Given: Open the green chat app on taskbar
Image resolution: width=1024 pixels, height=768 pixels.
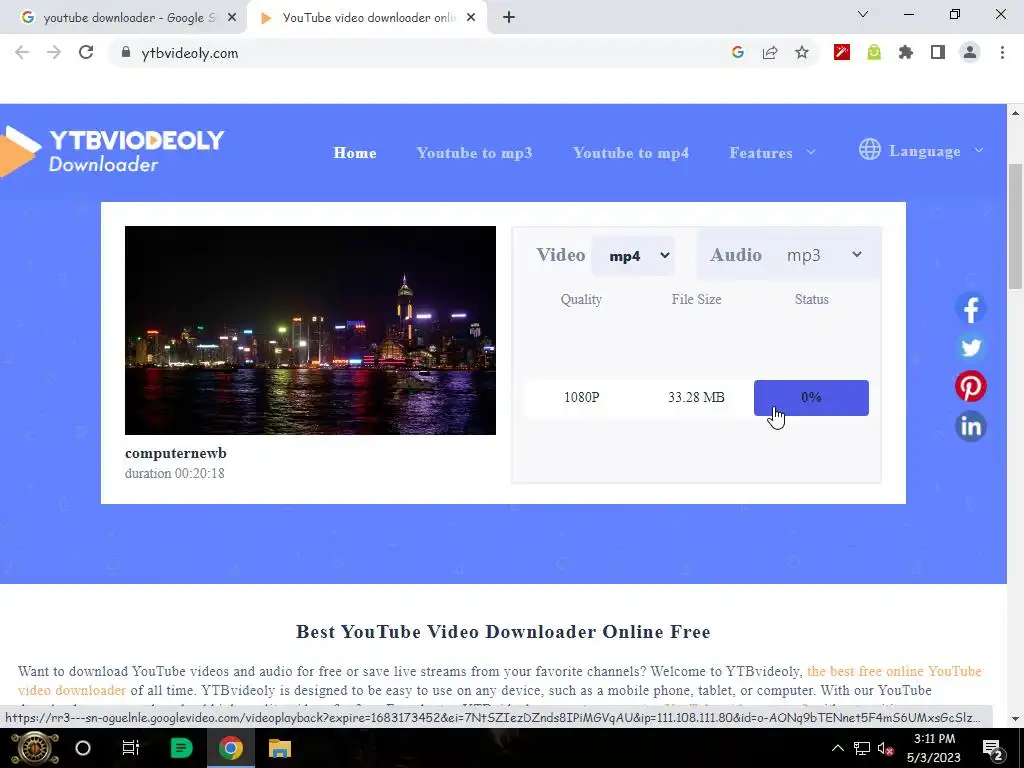Looking at the screenshot, I should point(181,748).
